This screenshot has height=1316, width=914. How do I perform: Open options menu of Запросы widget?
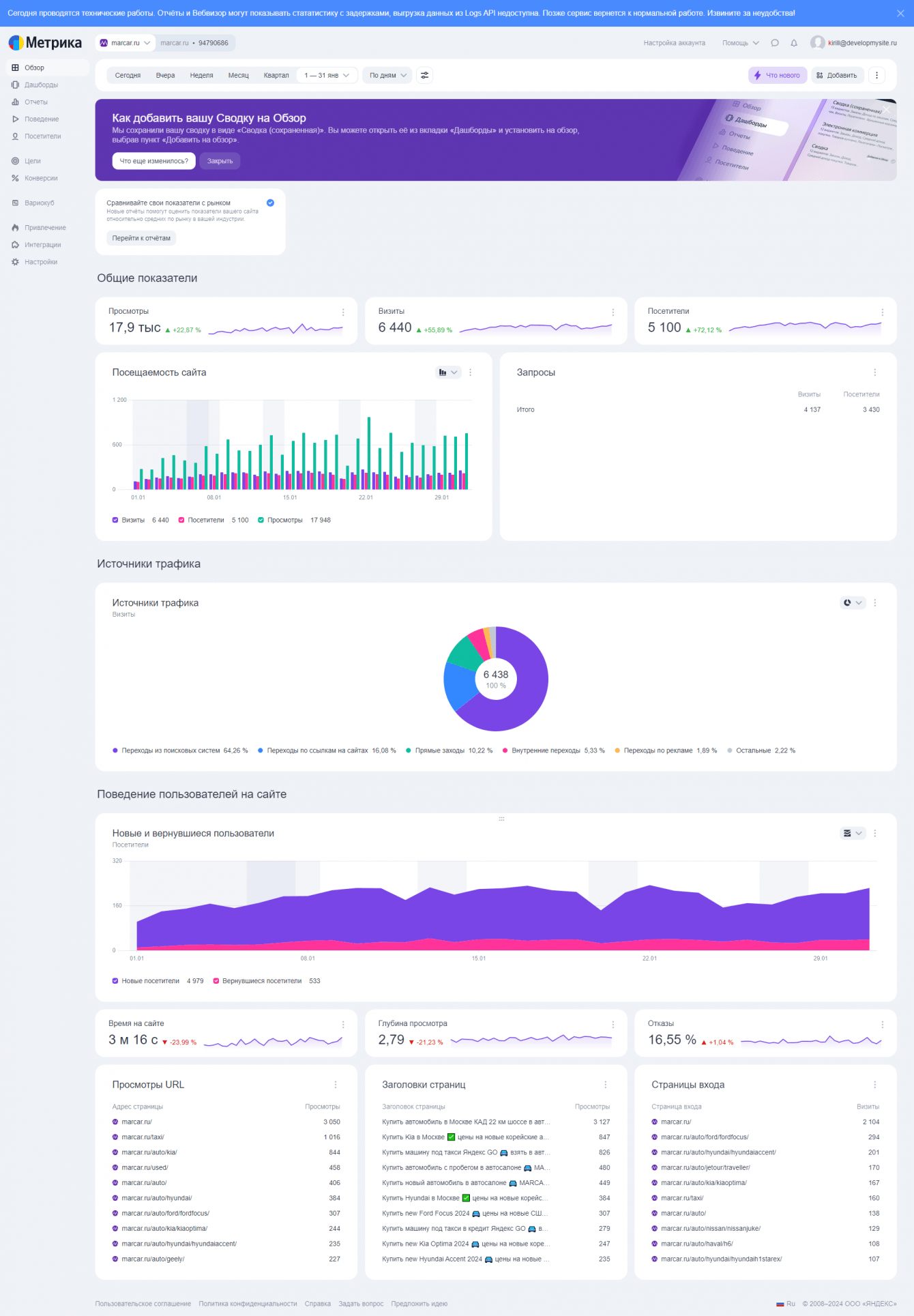pos(874,372)
